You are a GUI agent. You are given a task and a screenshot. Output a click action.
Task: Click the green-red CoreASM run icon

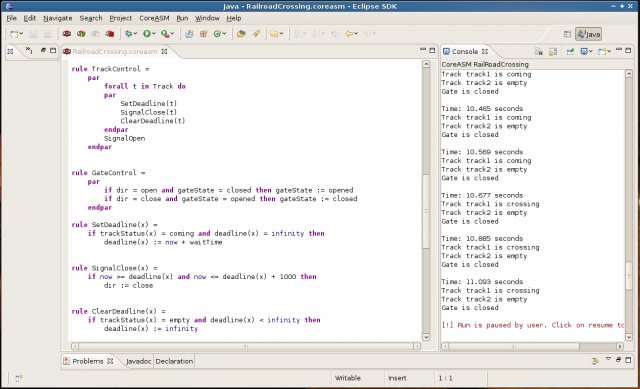click(81, 34)
